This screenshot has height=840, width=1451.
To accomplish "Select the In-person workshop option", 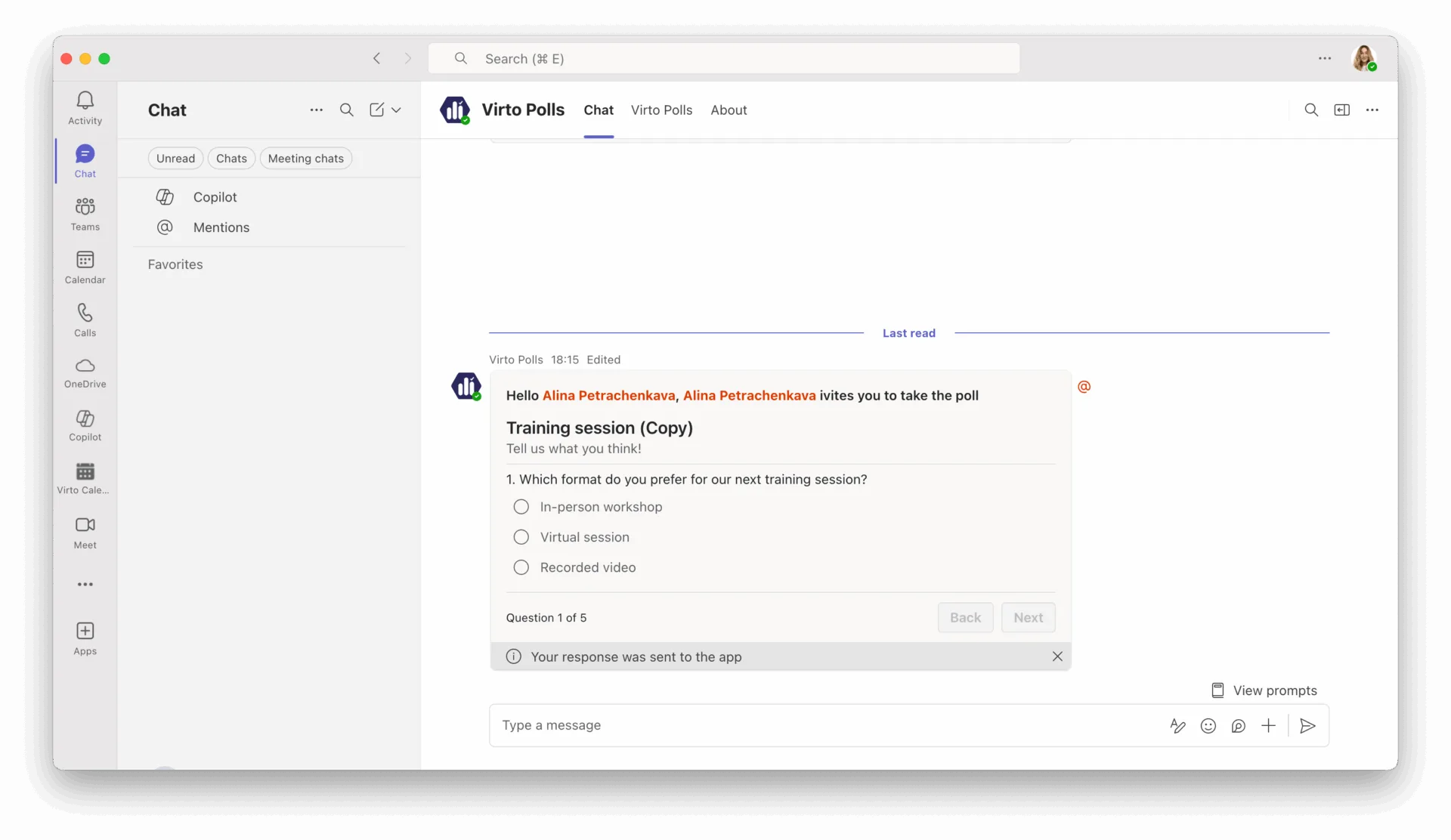I will pos(521,507).
